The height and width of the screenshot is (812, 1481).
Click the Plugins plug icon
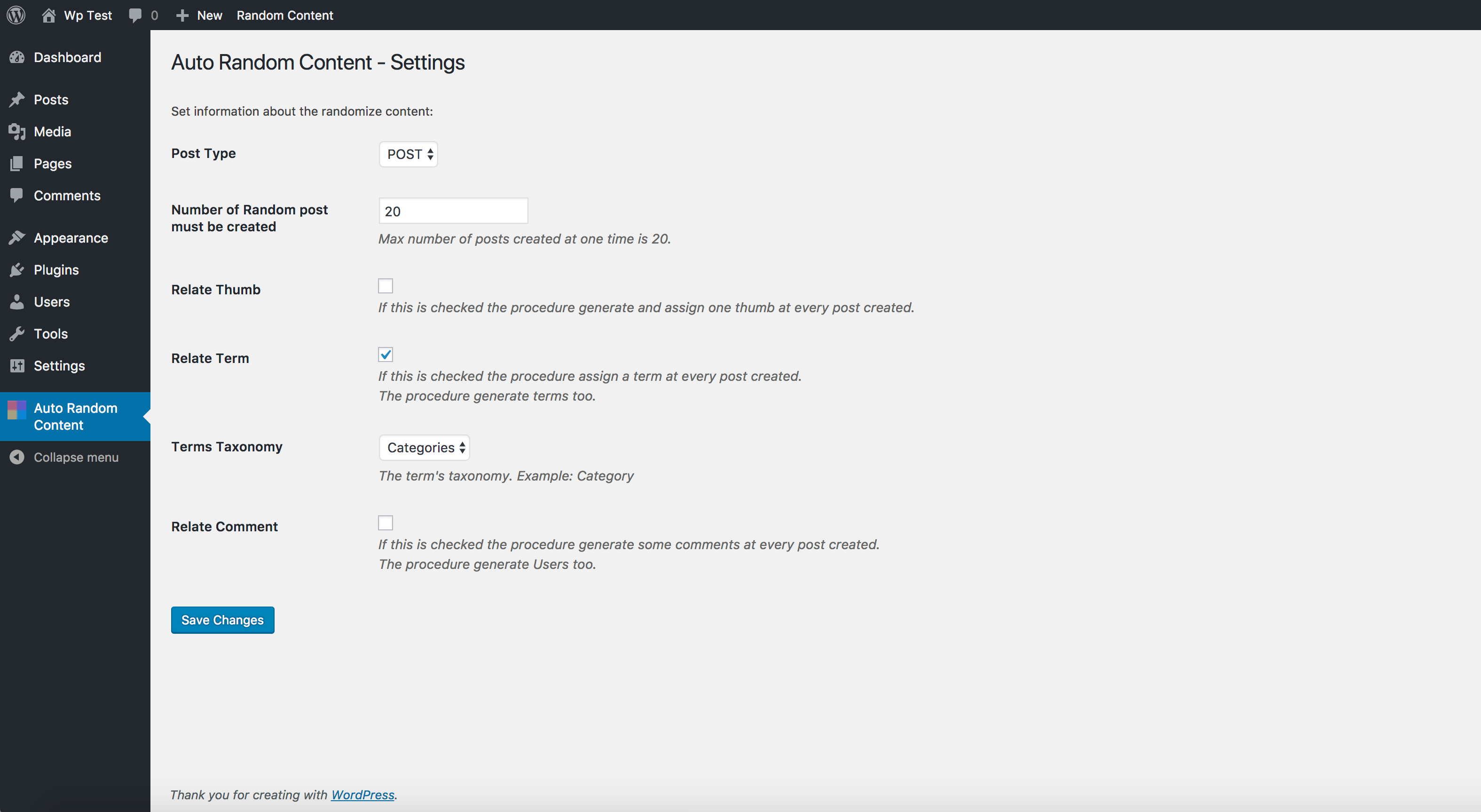17,270
